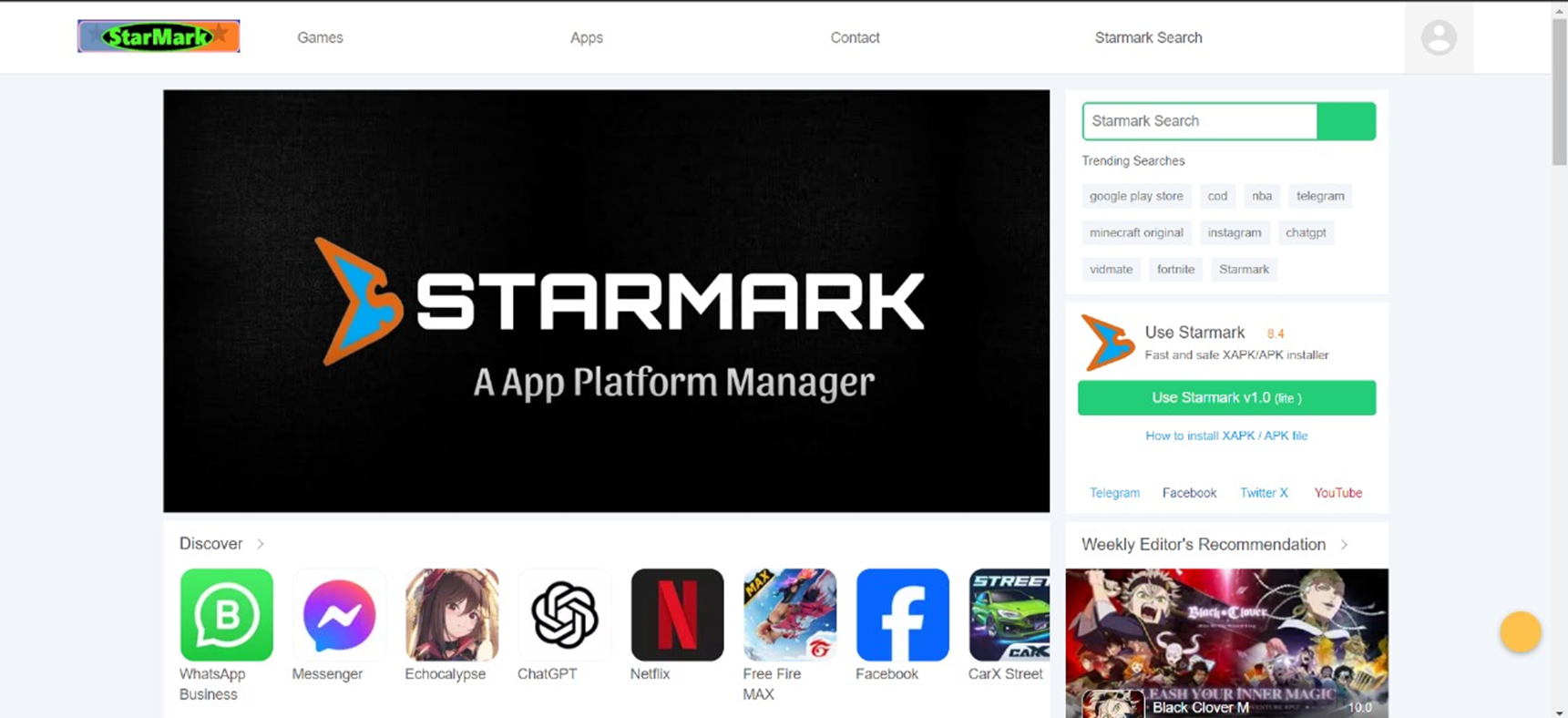
Task: Open the user profile avatar icon
Action: click(x=1439, y=37)
